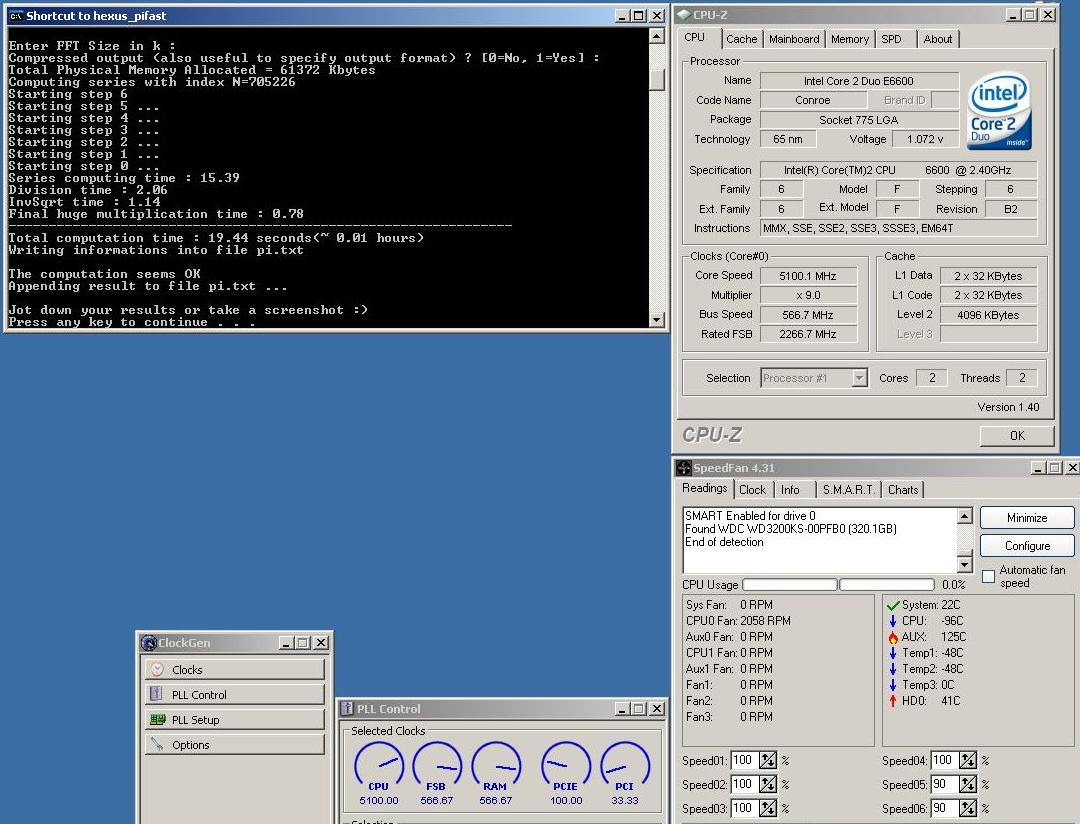Click the Configure button in SpeedFan
The height and width of the screenshot is (824, 1080).
click(1027, 546)
